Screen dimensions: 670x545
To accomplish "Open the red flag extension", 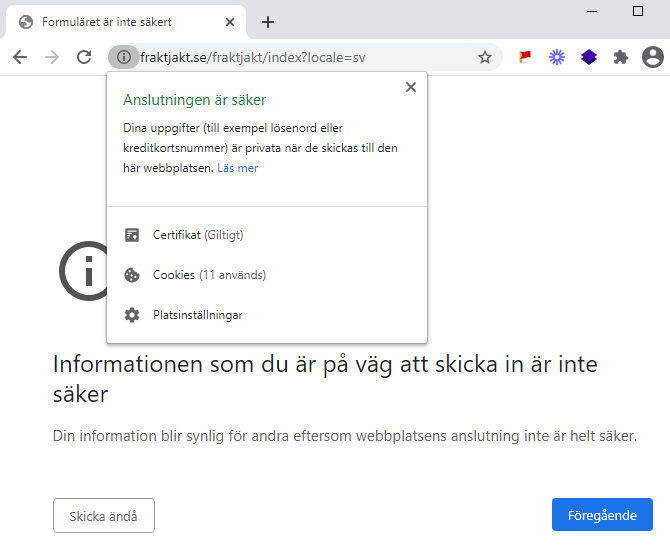I will pos(525,57).
